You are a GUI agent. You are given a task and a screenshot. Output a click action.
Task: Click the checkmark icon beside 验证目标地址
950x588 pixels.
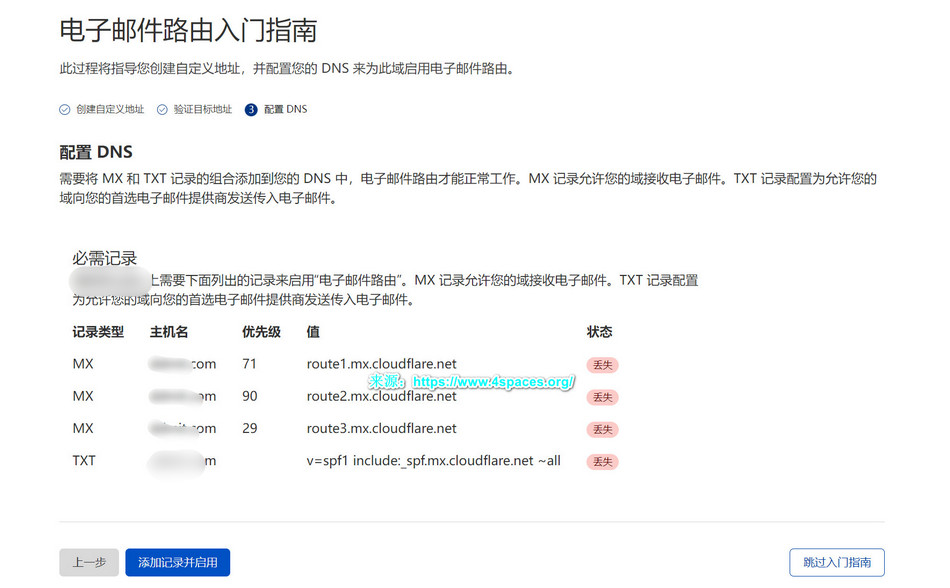tap(162, 109)
